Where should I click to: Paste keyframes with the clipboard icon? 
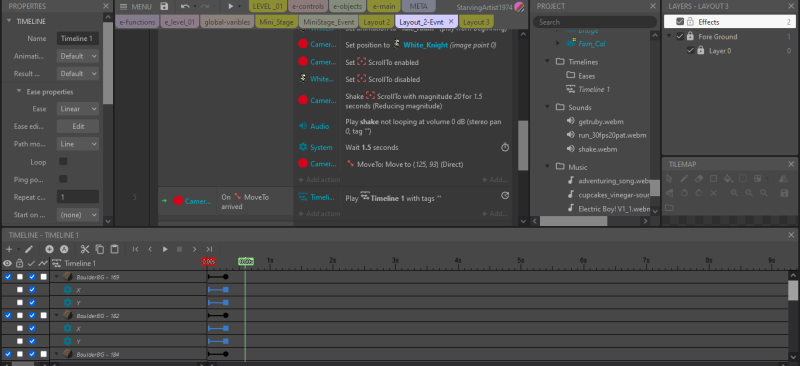pyautogui.click(x=115, y=249)
